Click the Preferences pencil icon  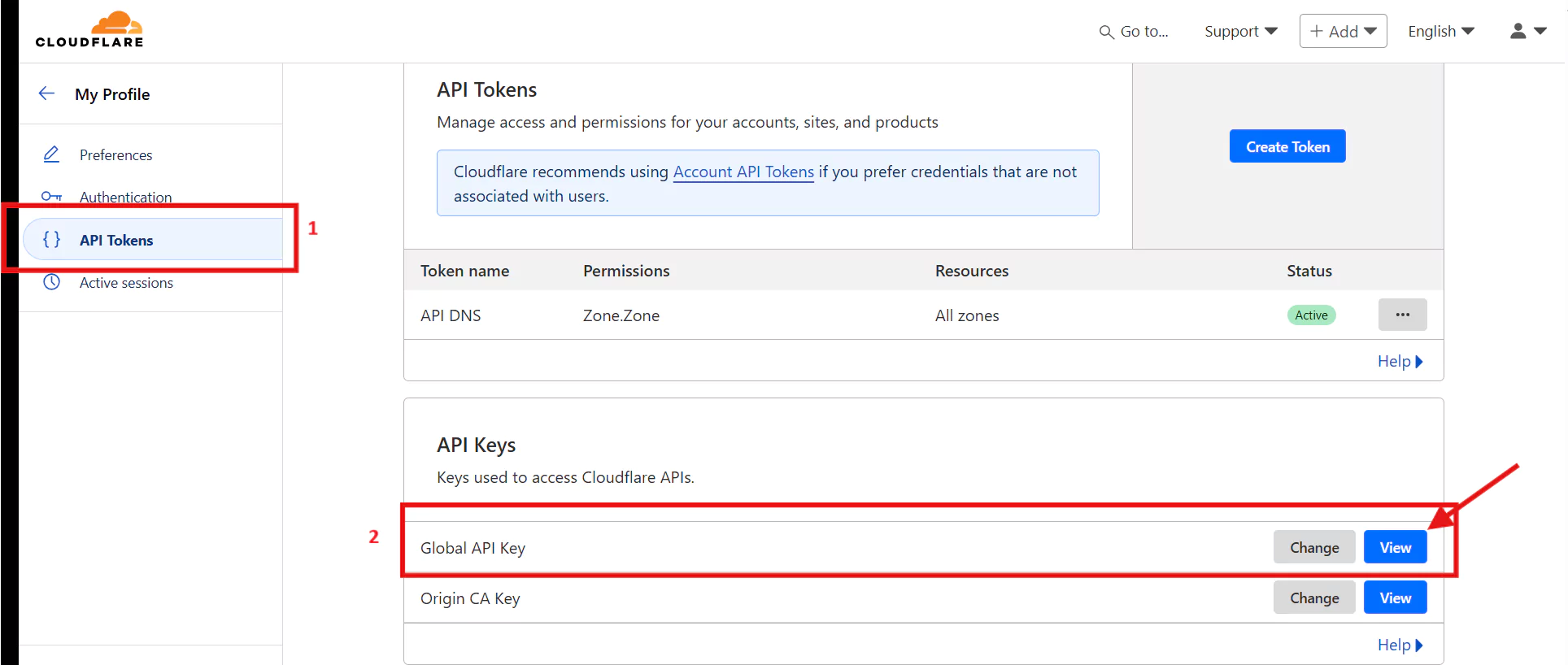[x=51, y=154]
